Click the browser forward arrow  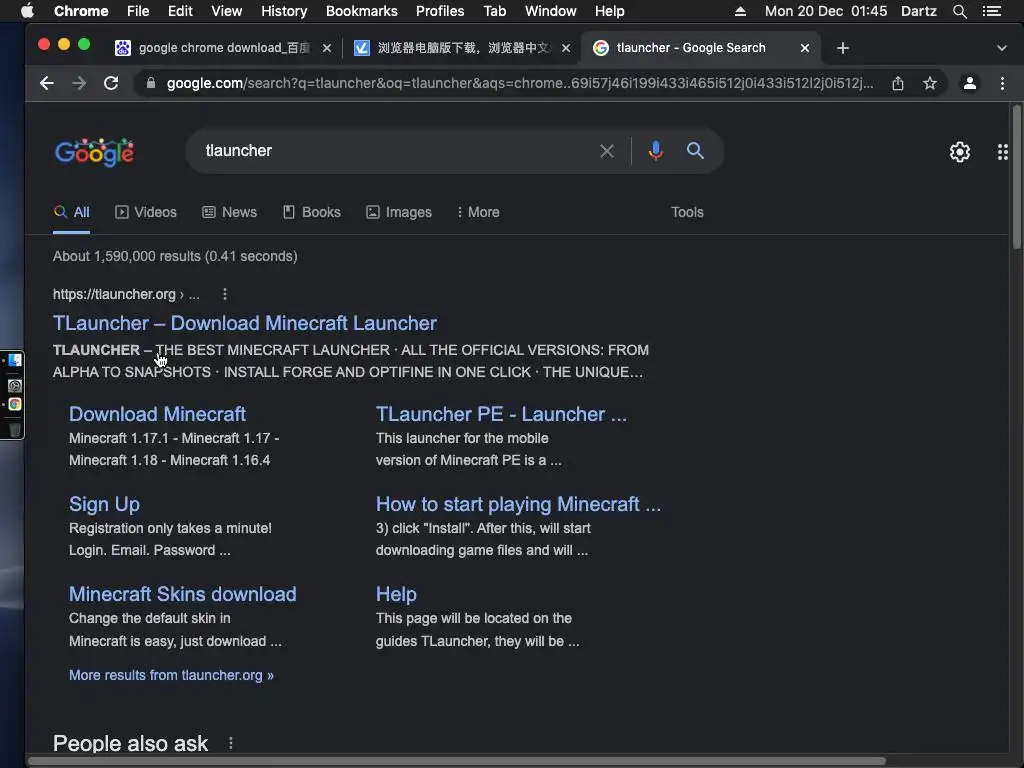coord(78,84)
